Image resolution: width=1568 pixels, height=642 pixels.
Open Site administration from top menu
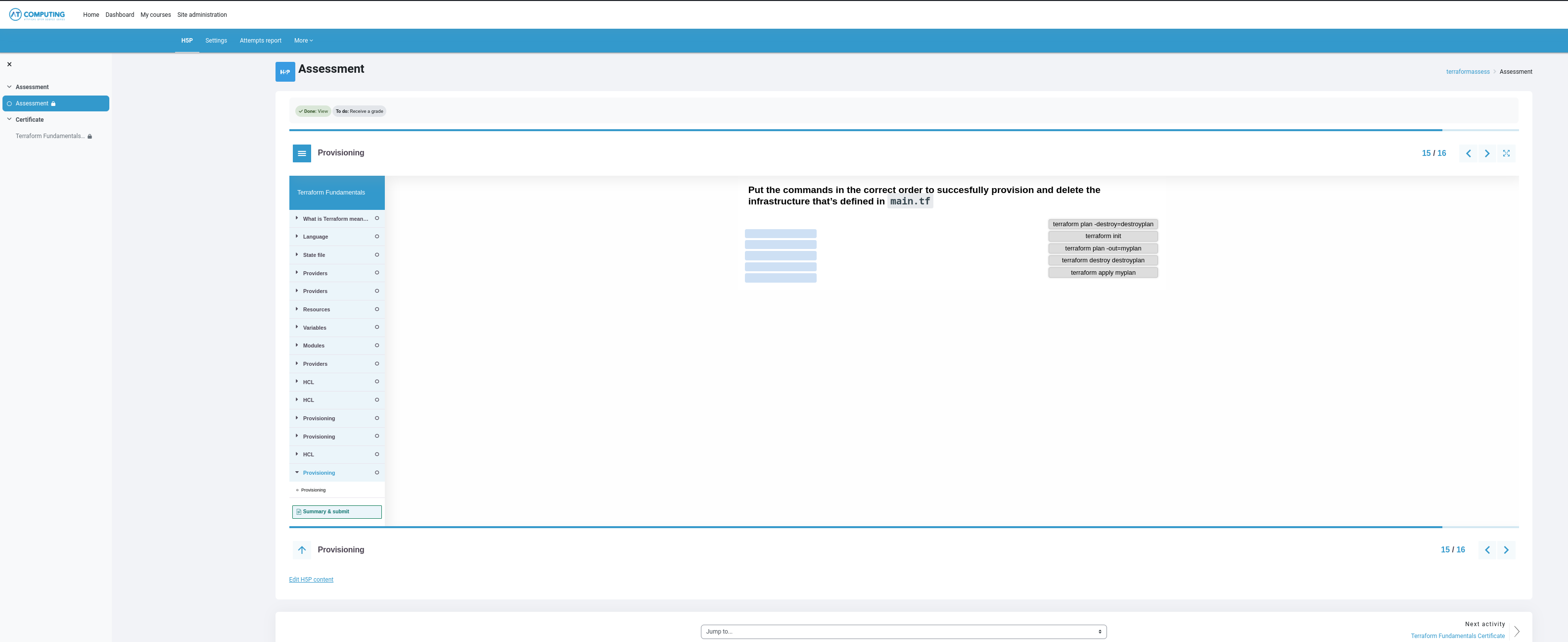(x=201, y=15)
